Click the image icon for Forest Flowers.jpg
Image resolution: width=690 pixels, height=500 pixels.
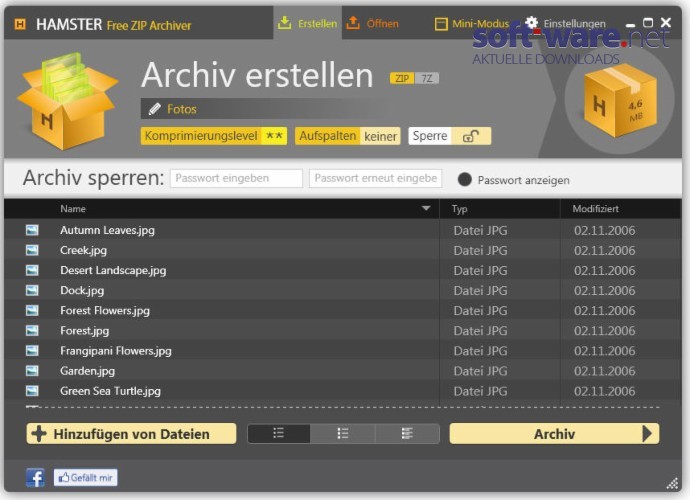click(32, 310)
